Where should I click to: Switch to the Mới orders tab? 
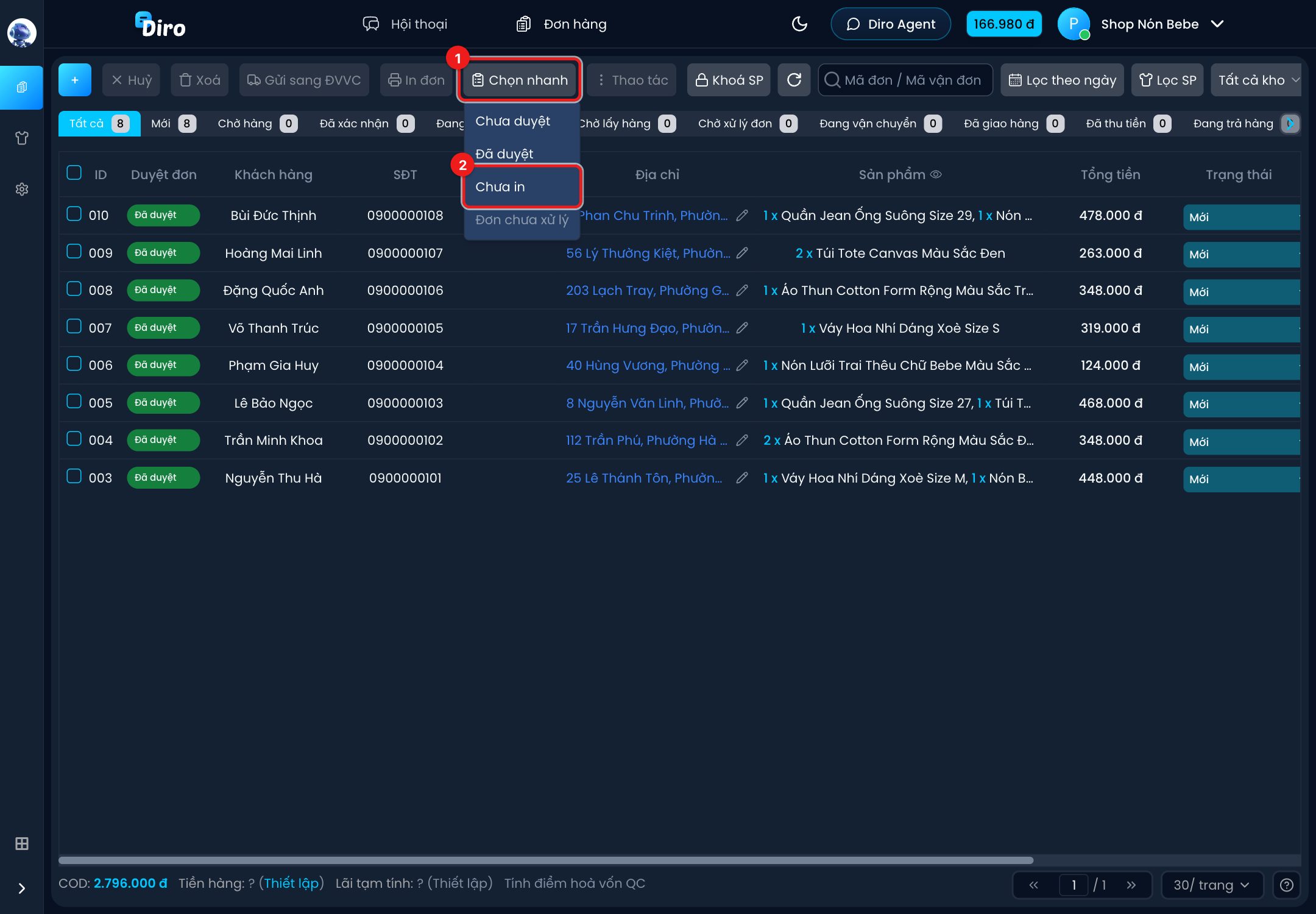(x=173, y=124)
